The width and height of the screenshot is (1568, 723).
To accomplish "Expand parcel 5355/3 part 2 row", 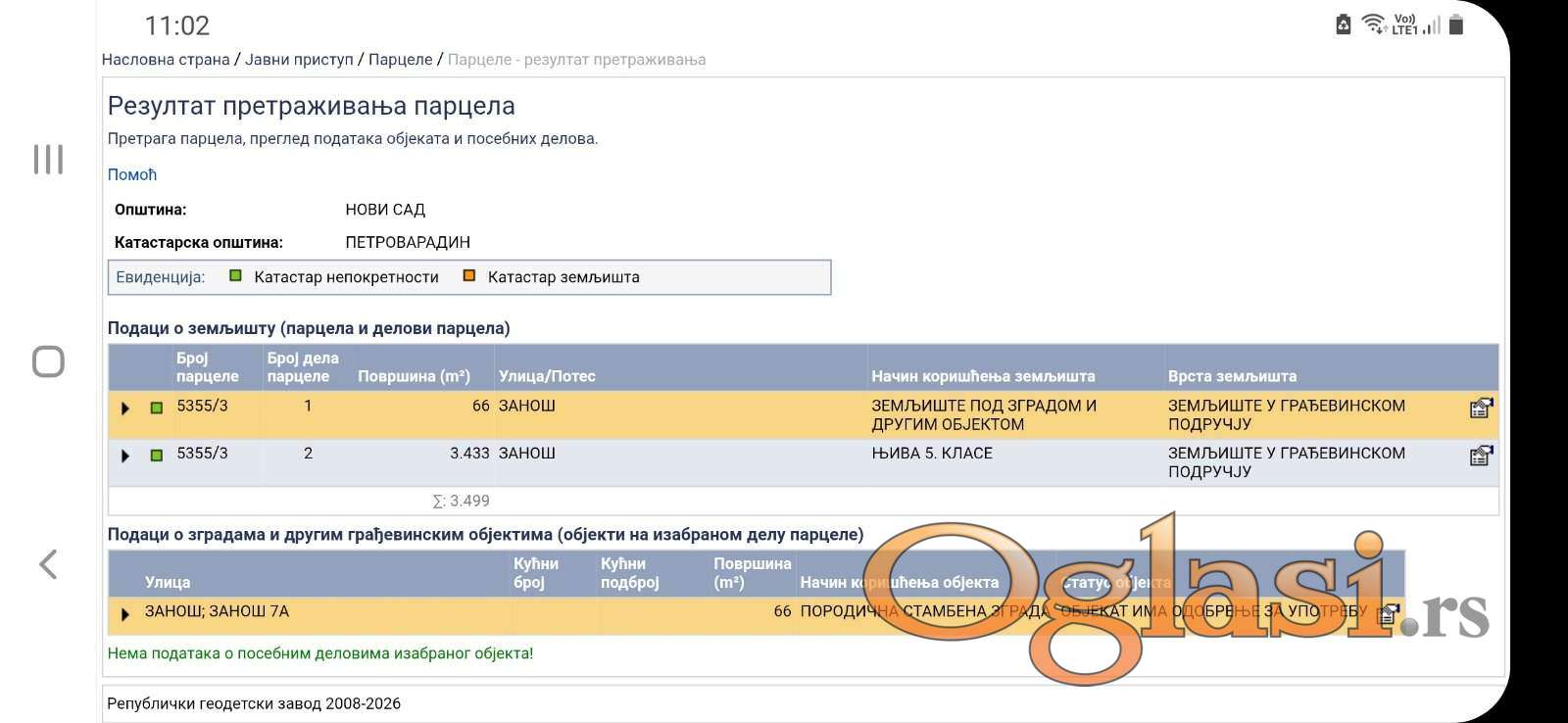I will click(125, 456).
